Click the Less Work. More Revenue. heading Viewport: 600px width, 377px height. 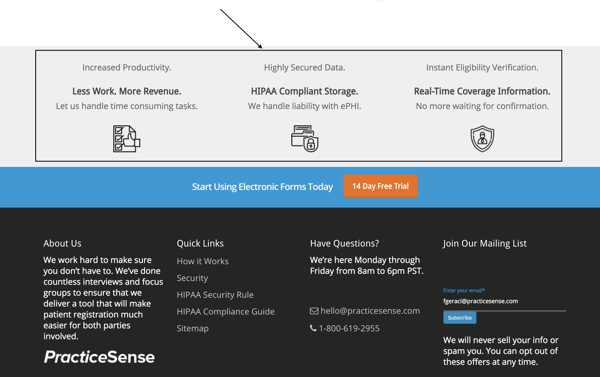point(127,91)
